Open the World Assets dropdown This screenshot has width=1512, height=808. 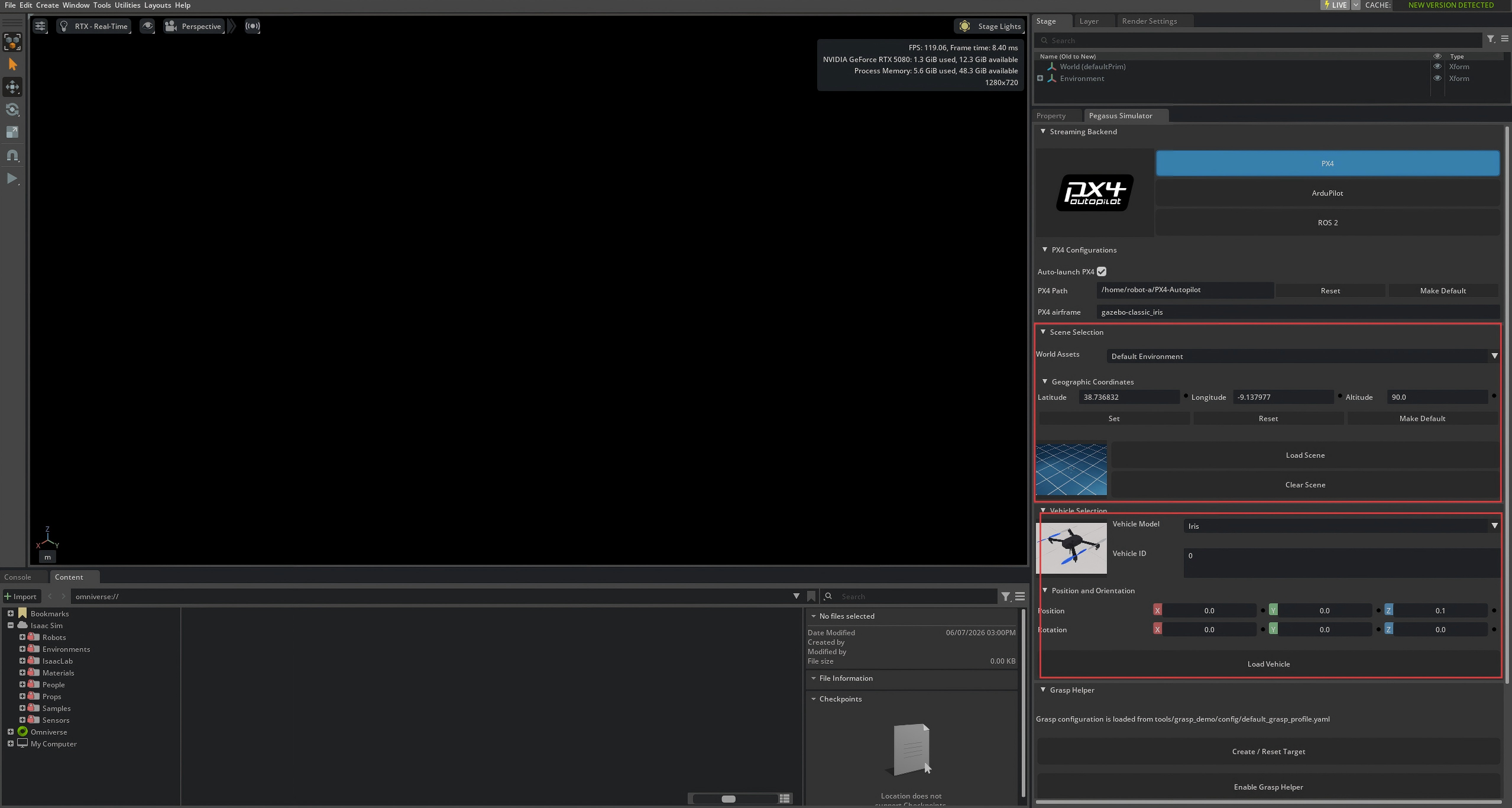point(1303,356)
